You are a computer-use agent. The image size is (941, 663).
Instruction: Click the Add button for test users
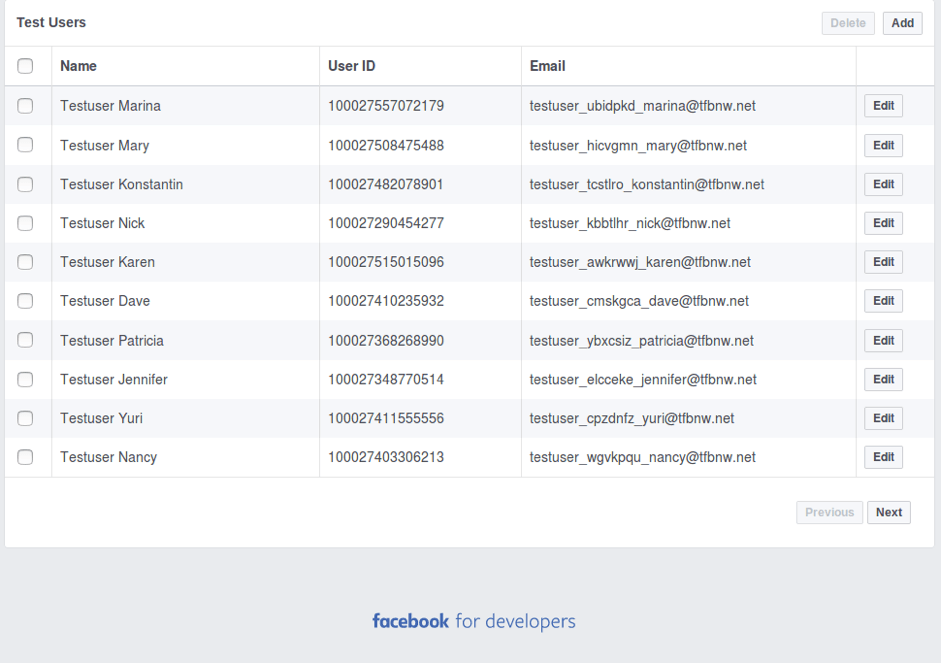[902, 23]
